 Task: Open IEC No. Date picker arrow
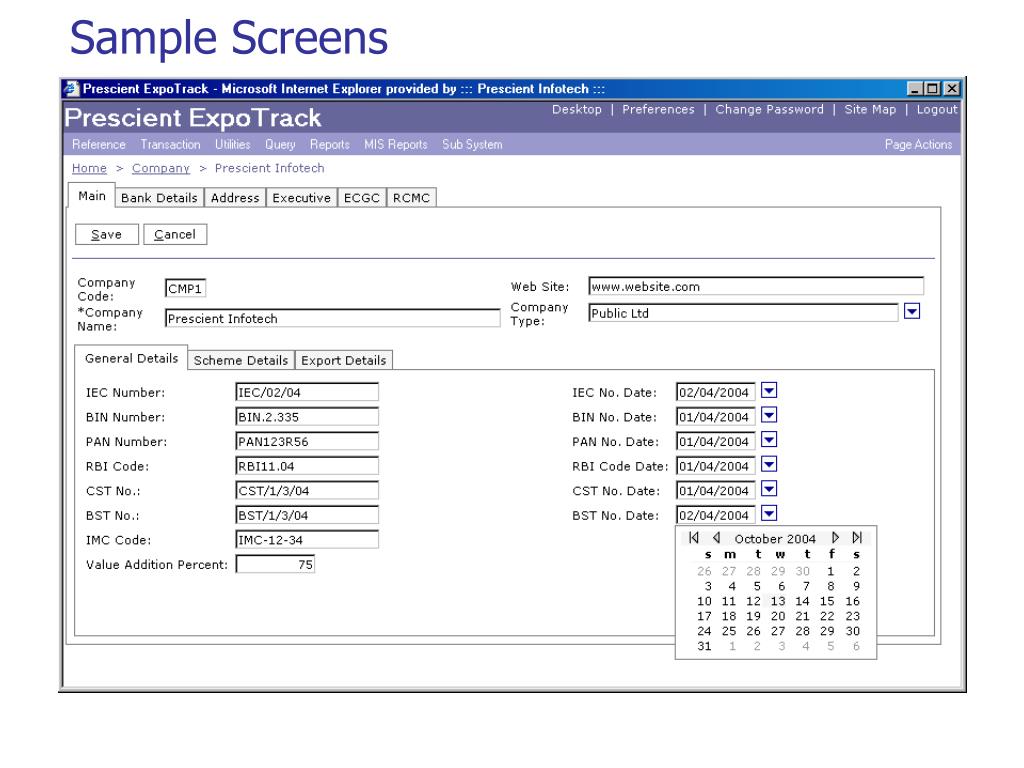coord(769,391)
